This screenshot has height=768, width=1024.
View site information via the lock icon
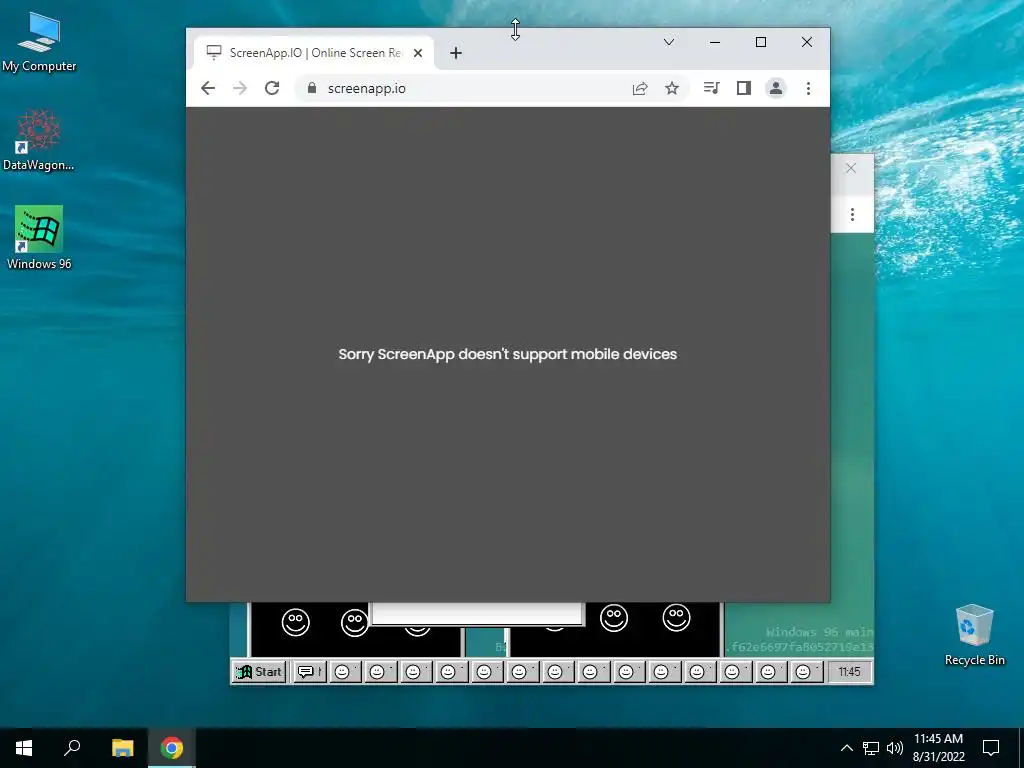click(312, 88)
